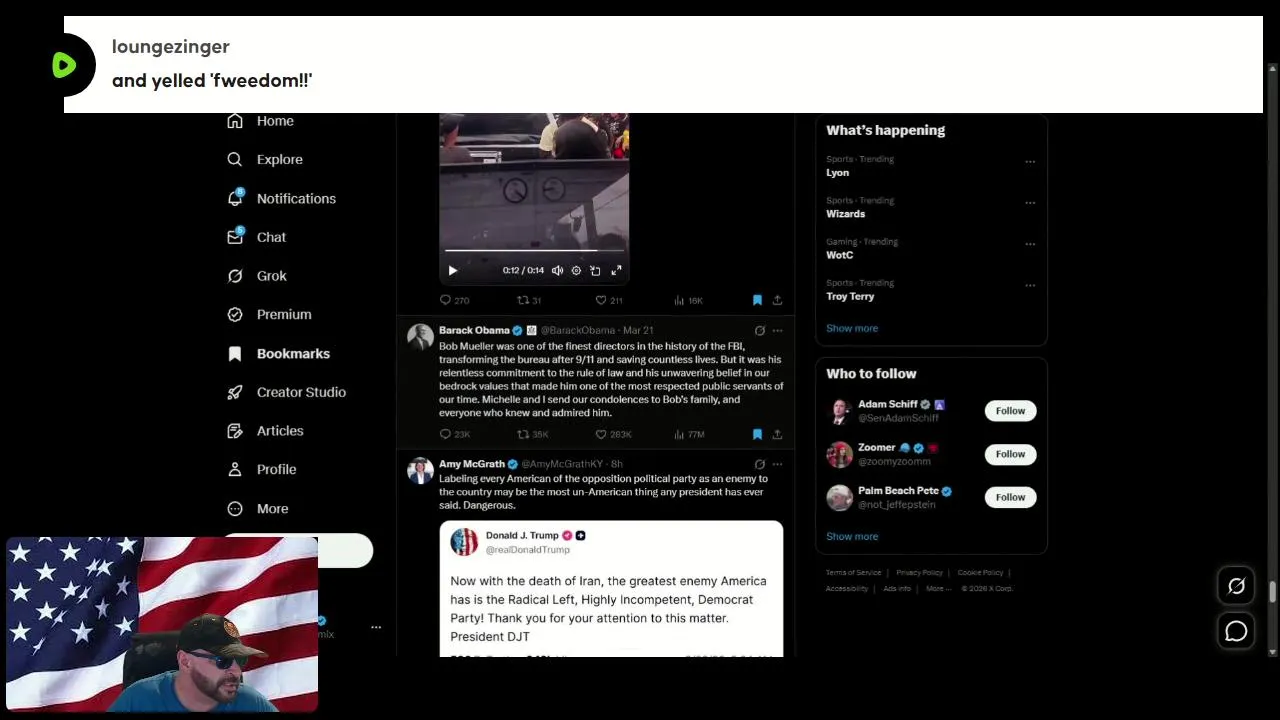Image resolution: width=1280 pixels, height=720 pixels.
Task: Share Barack Obama's post
Action: click(777, 434)
